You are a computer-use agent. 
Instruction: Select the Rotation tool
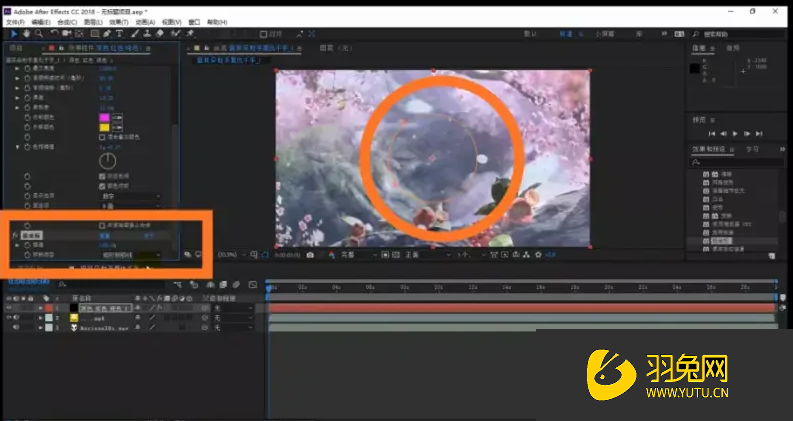55,33
